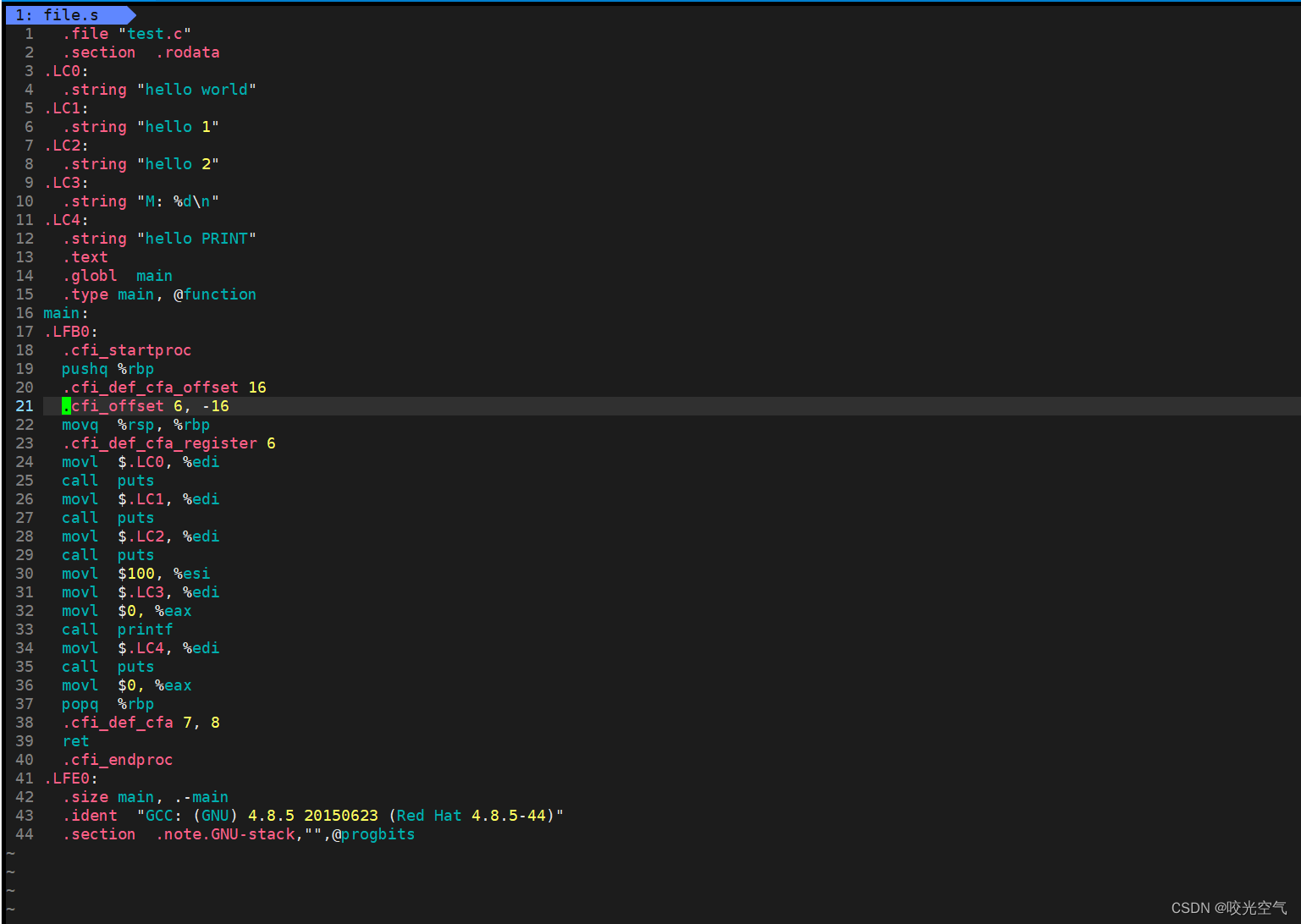
Task: Click the "hello 1" string line
Action: pos(141,127)
